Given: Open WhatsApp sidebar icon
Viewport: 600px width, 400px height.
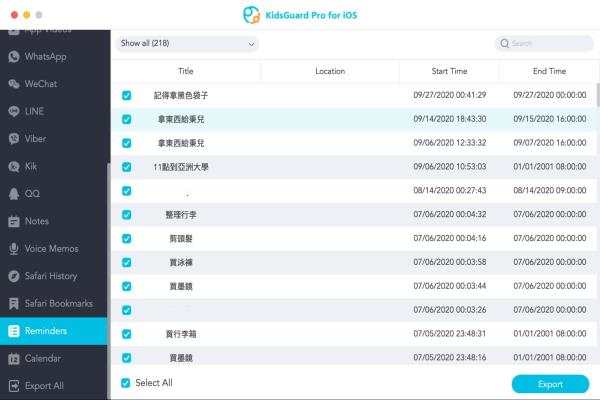Looking at the screenshot, I should point(14,57).
